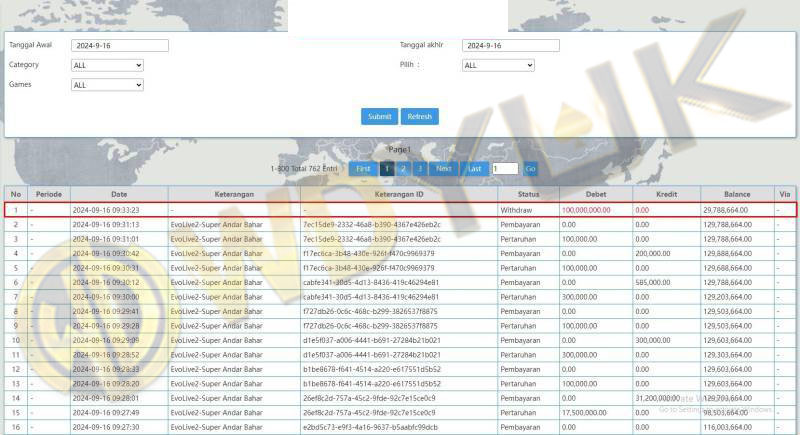Go to the Next page
This screenshot has width=800, height=435.
(444, 169)
